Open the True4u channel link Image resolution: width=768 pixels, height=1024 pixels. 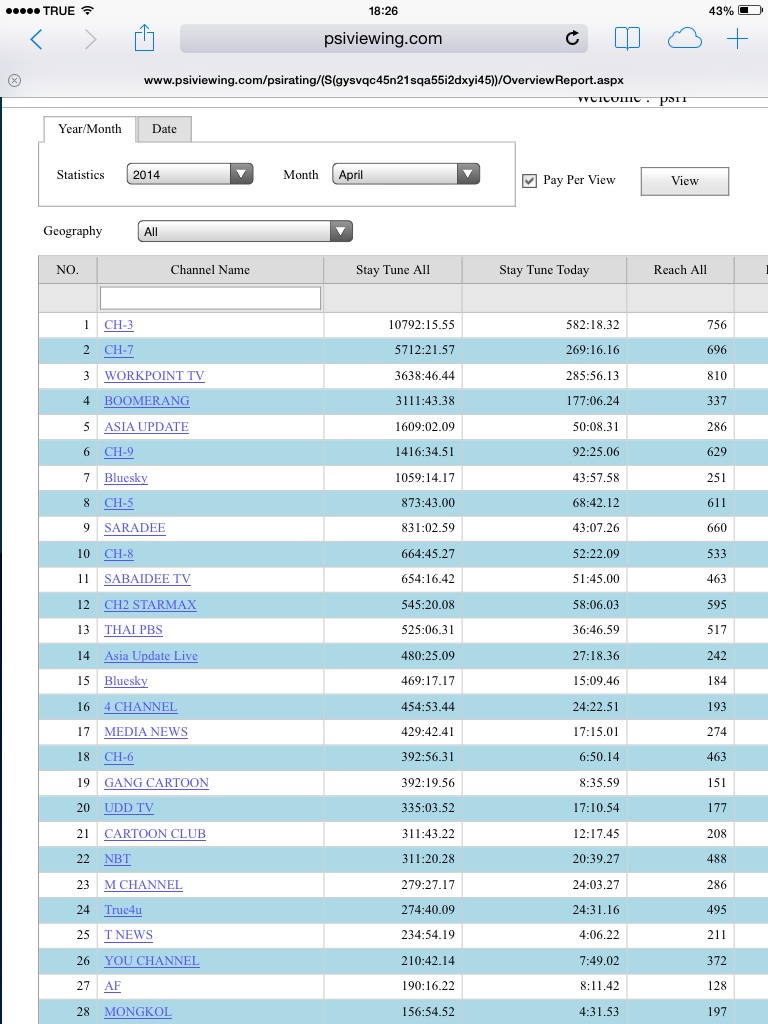click(x=123, y=910)
